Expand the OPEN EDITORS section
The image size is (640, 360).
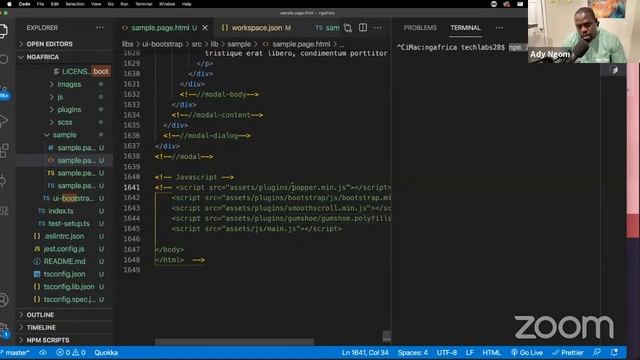tap(49, 44)
